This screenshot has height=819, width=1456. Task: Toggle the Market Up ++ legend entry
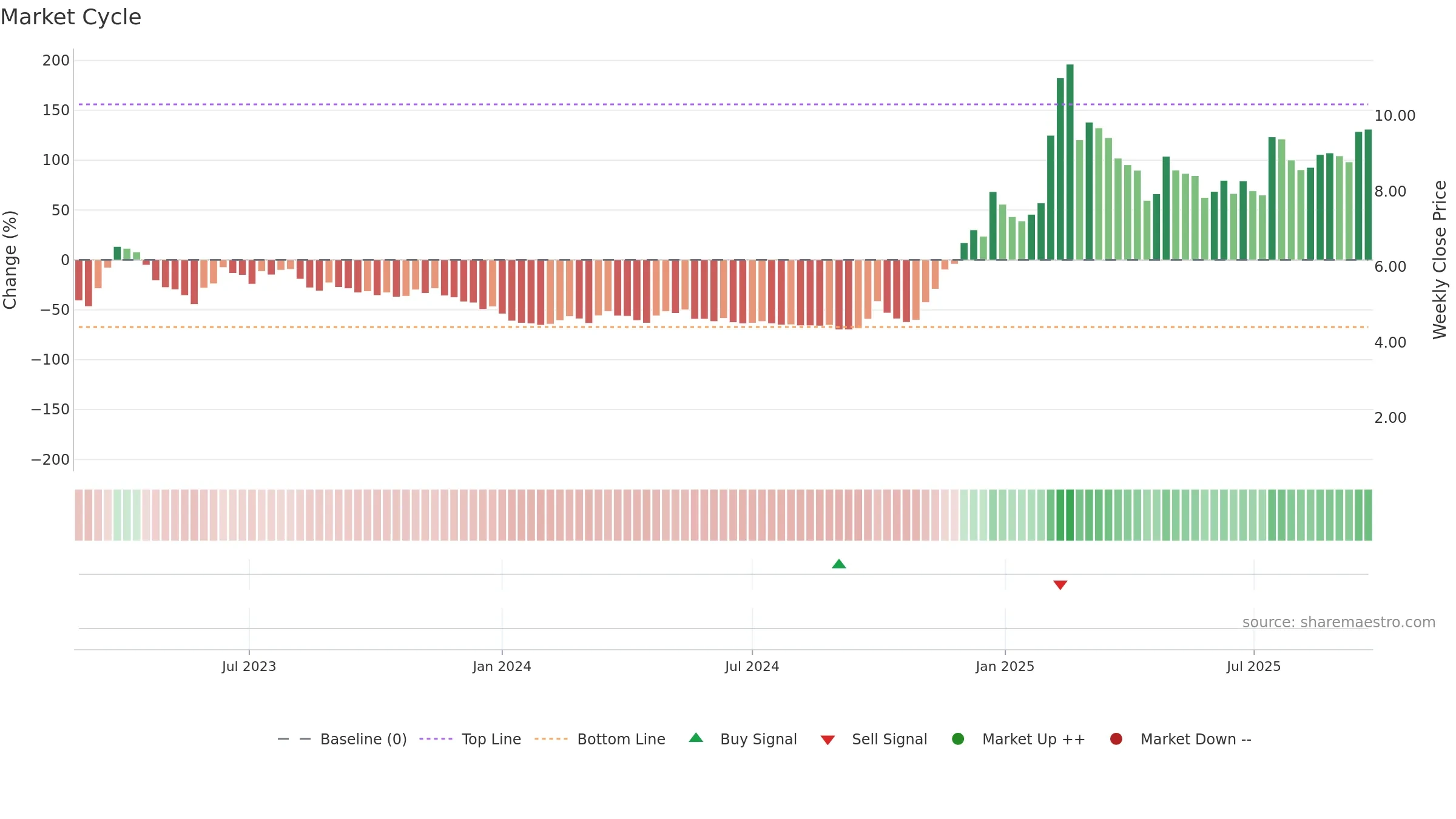(1019, 739)
